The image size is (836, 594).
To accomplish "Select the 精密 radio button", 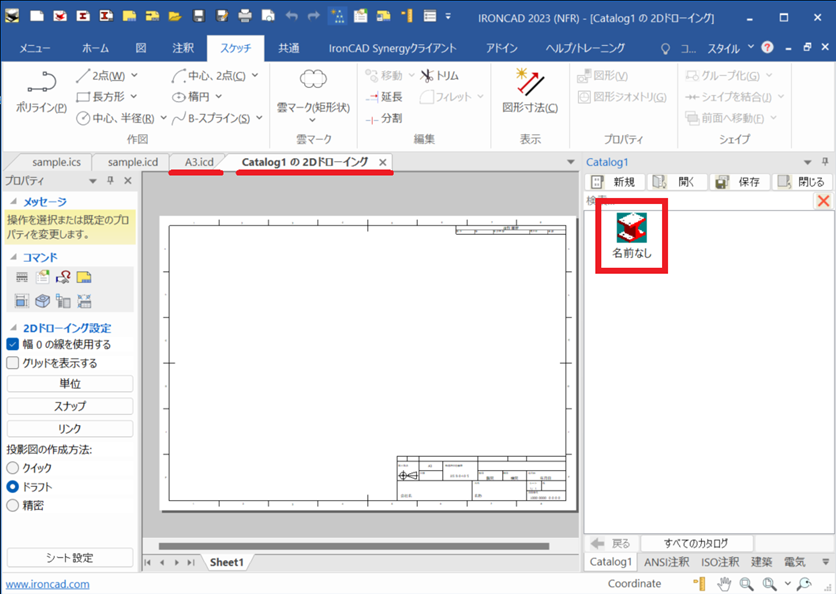I will tap(13, 505).
